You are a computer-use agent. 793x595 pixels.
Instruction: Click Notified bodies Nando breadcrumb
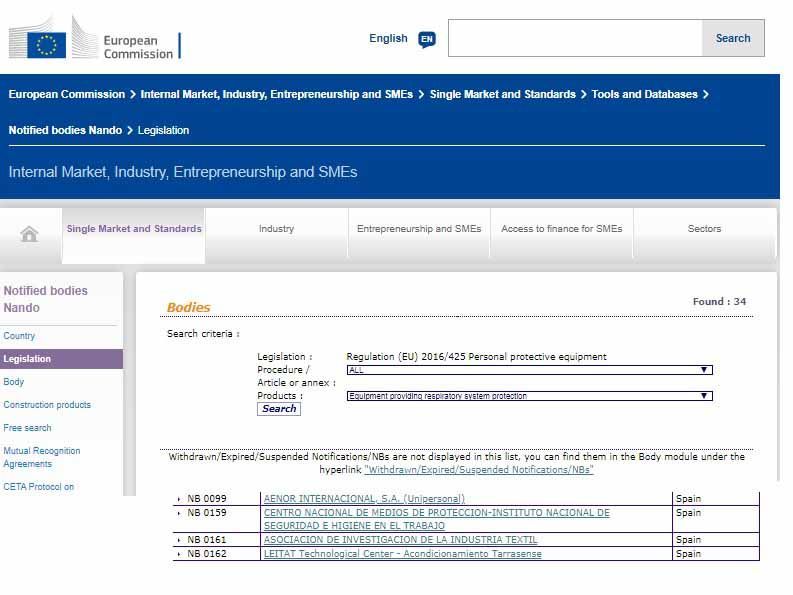tap(65, 130)
